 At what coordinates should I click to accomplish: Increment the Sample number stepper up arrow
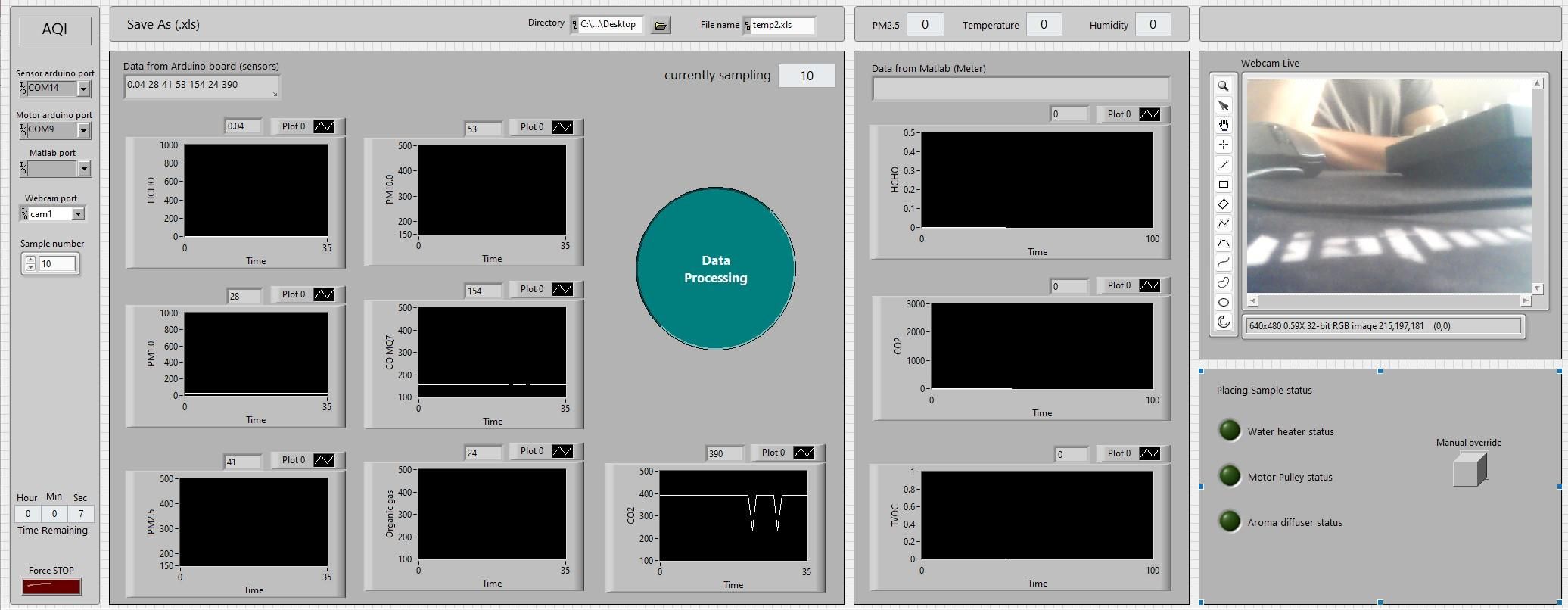click(30, 260)
